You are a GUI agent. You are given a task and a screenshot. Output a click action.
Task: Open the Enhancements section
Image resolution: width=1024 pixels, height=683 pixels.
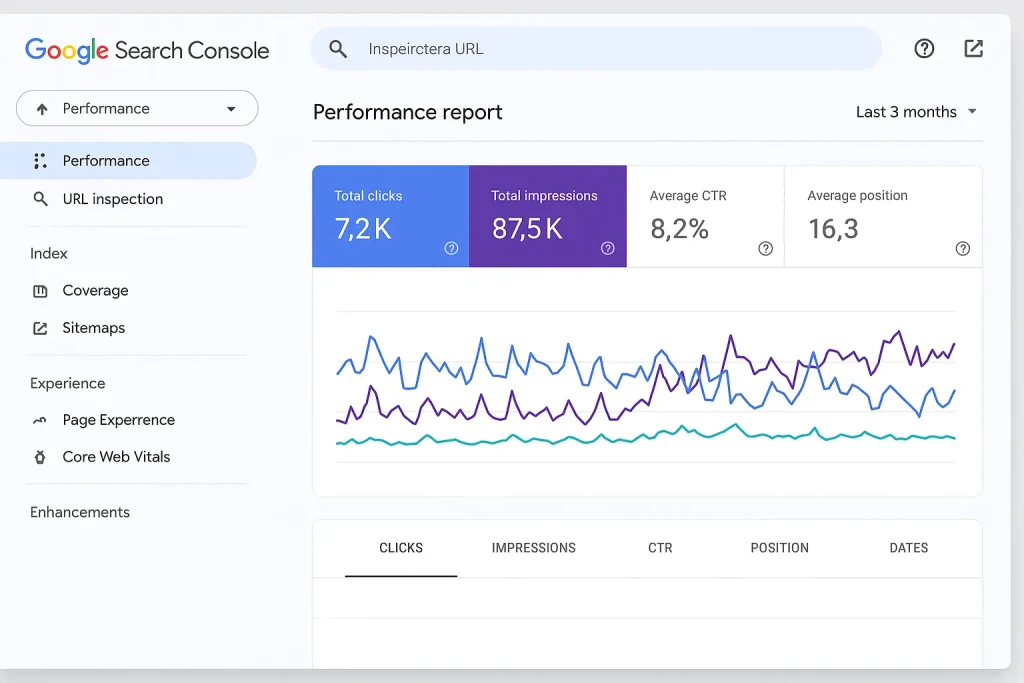[x=79, y=511]
